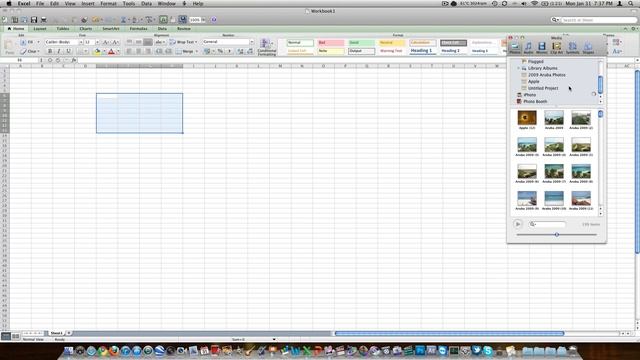Play slideshow button in Media browser

click(518, 224)
